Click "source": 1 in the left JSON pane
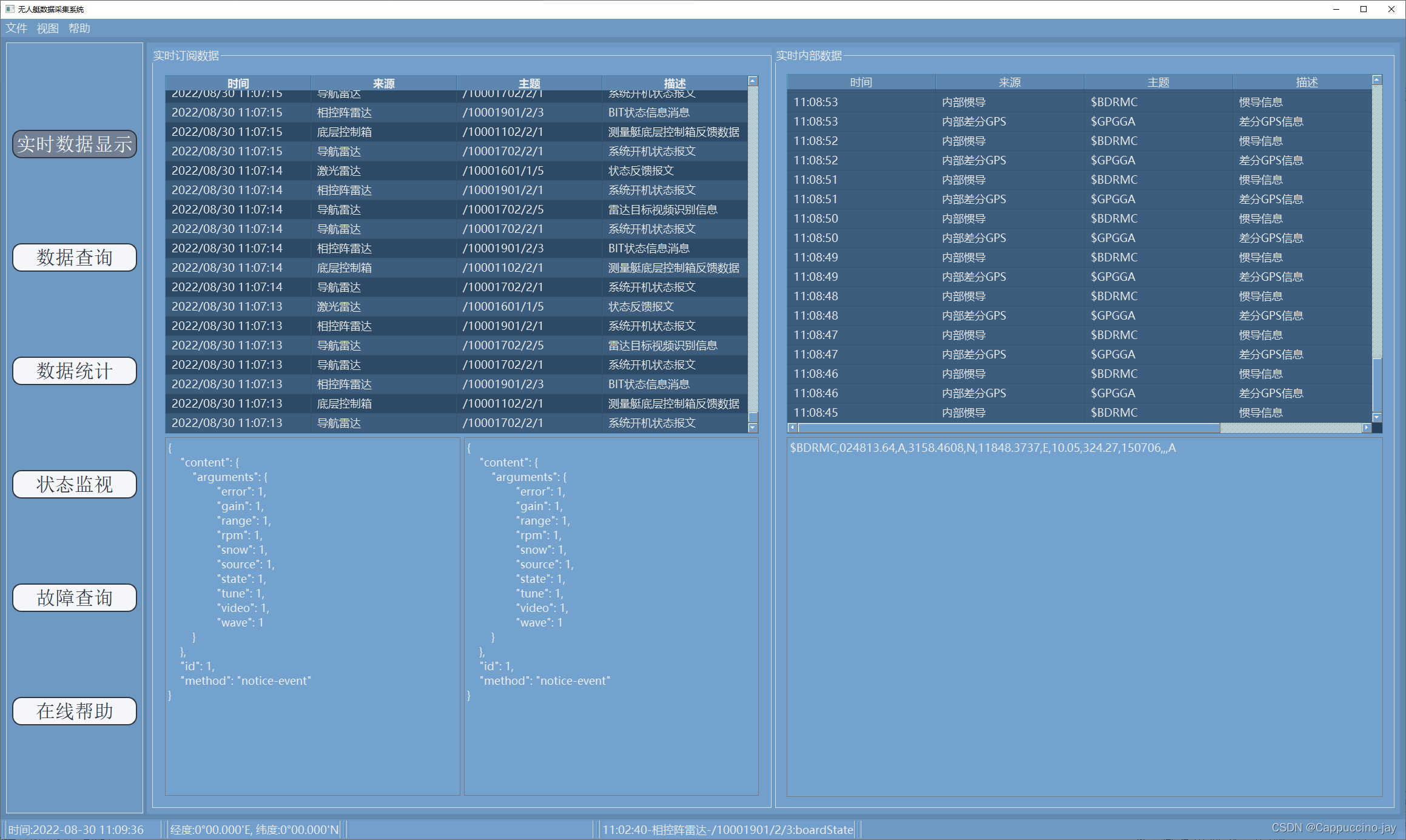The width and height of the screenshot is (1406, 840). pos(246,565)
